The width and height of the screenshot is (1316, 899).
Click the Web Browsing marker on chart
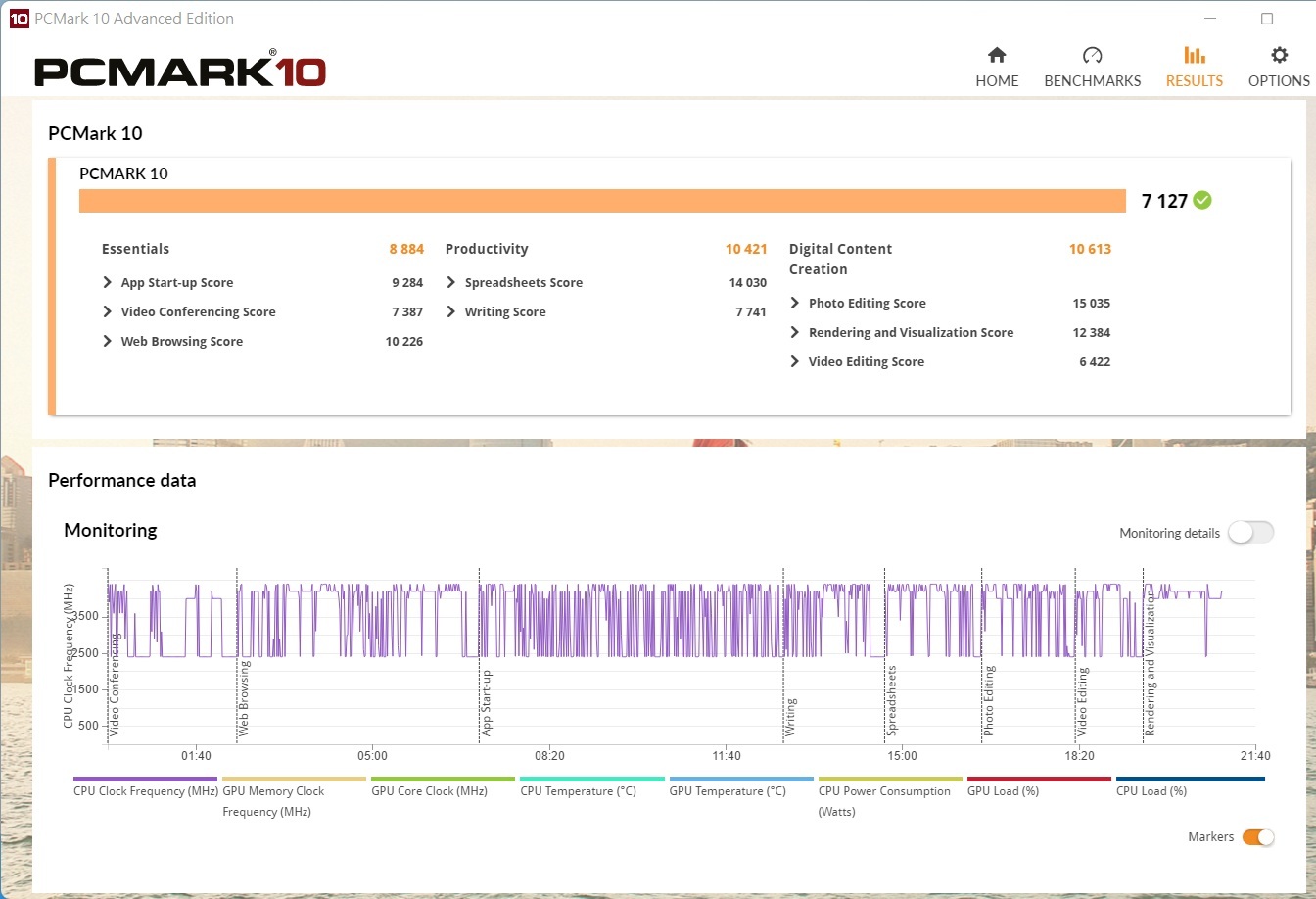pyautogui.click(x=244, y=698)
